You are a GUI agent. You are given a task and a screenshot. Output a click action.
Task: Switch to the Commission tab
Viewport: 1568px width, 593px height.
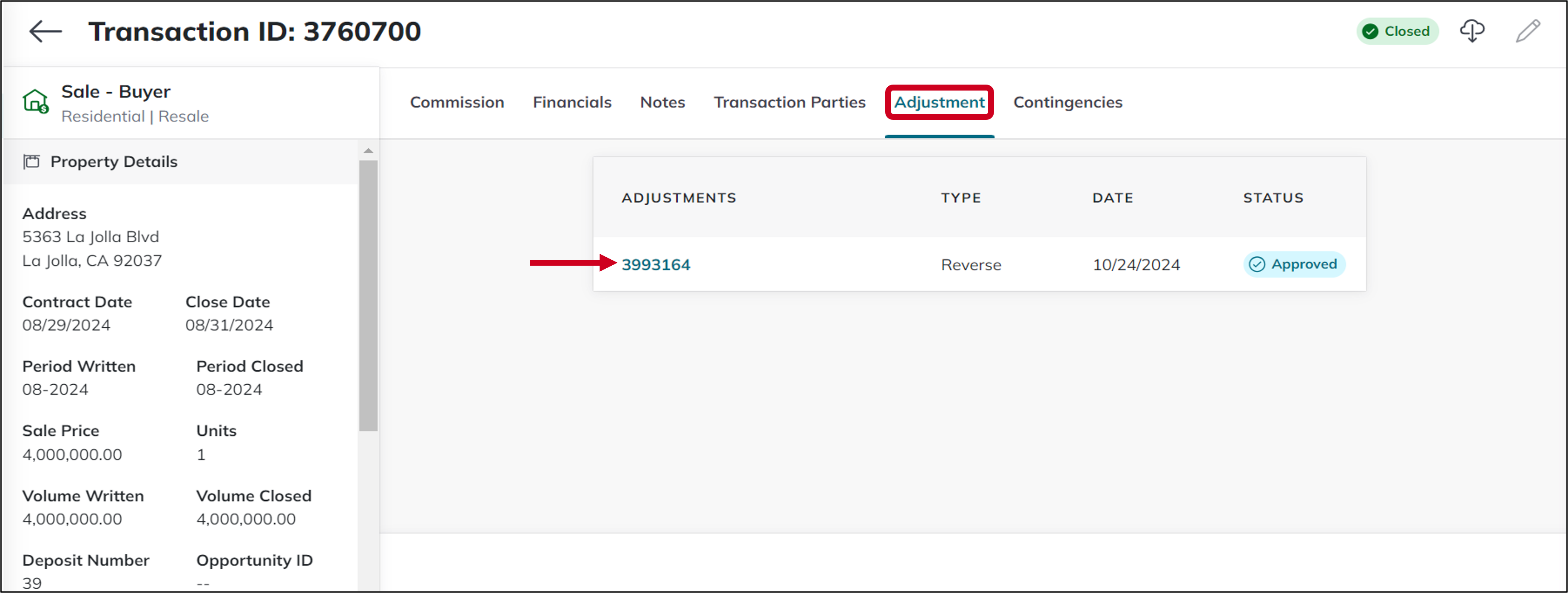(457, 102)
